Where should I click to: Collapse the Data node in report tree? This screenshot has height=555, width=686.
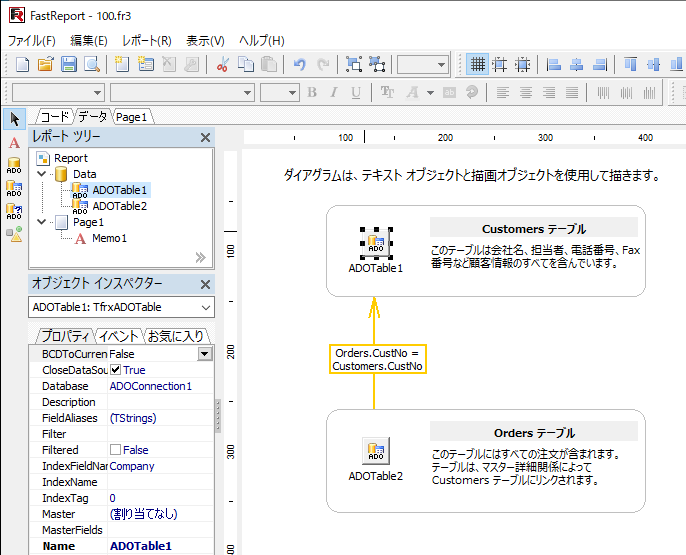coord(41,174)
